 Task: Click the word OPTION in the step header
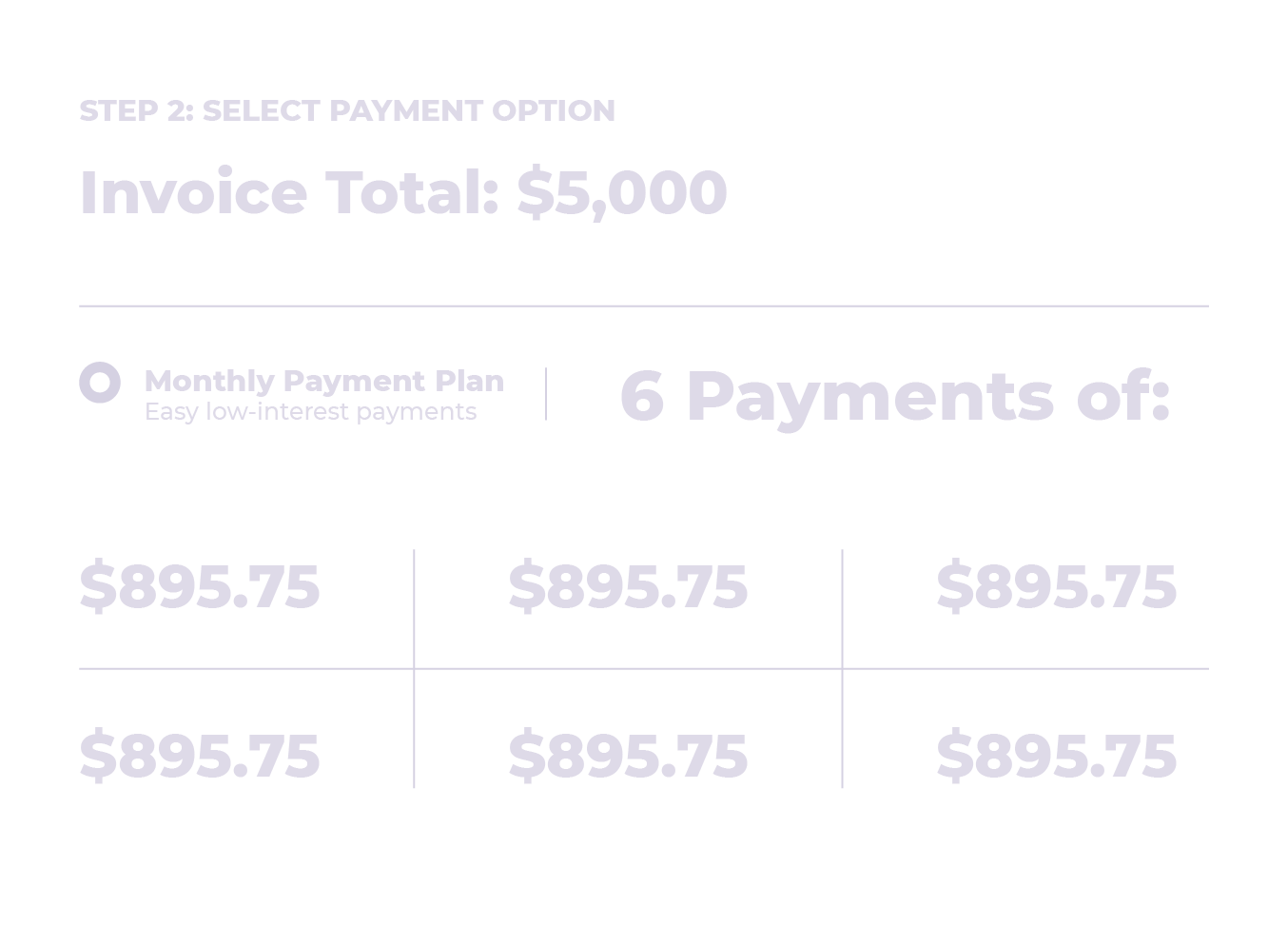click(553, 110)
